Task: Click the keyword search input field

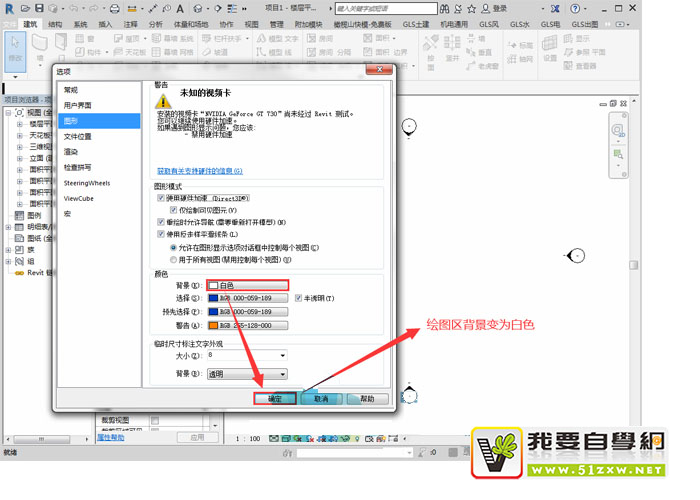Action: coord(386,8)
